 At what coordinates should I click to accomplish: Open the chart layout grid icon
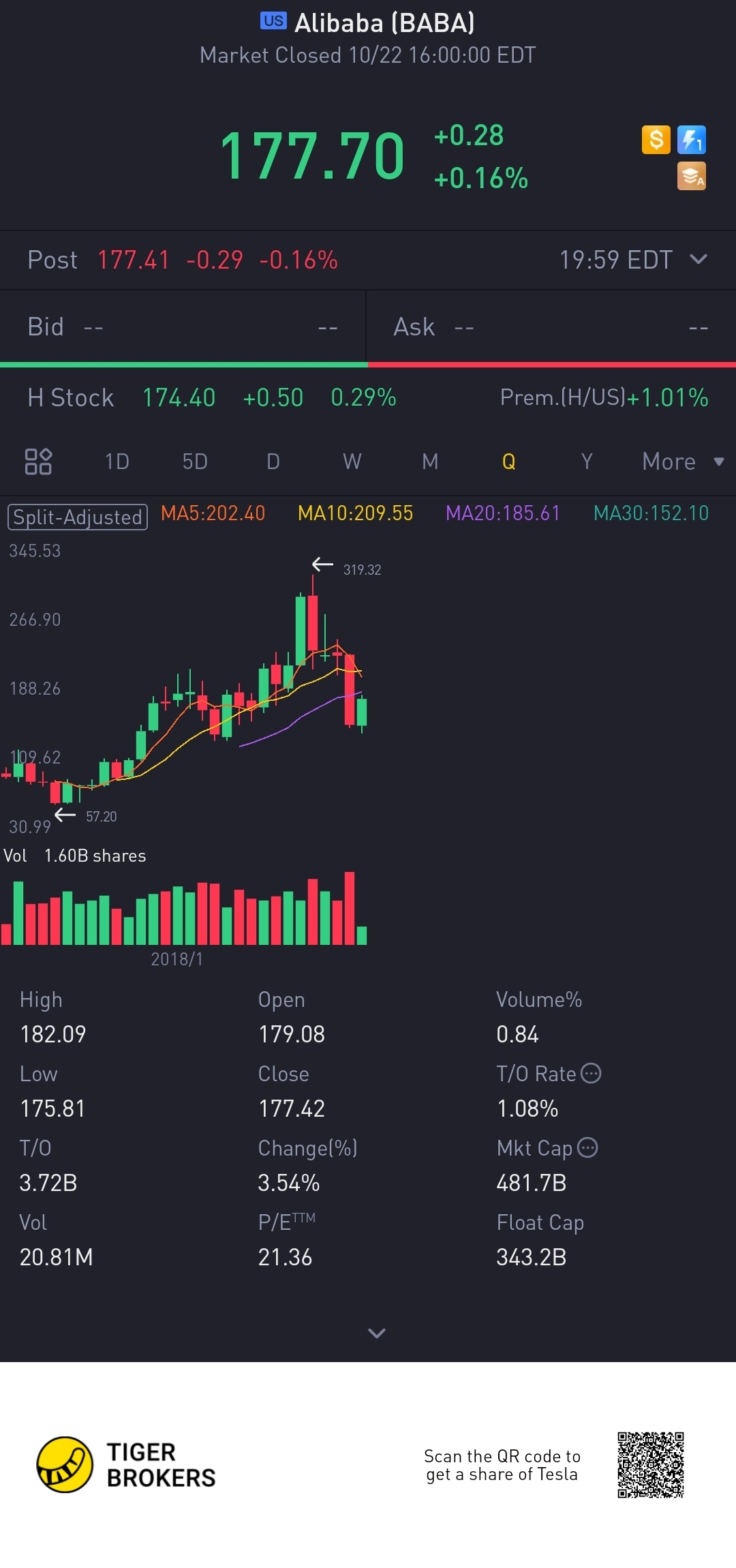coord(38,462)
